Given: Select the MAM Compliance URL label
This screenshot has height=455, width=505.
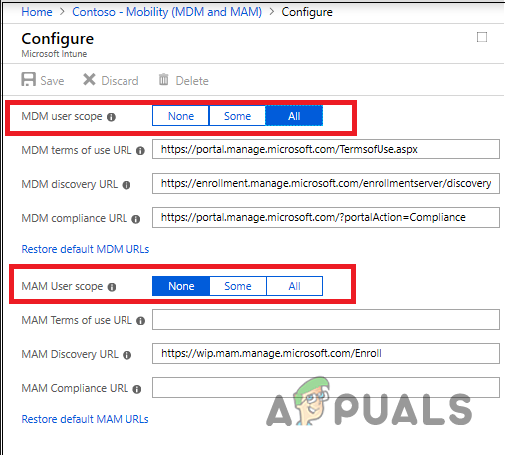Looking at the screenshot, I should point(75,388).
